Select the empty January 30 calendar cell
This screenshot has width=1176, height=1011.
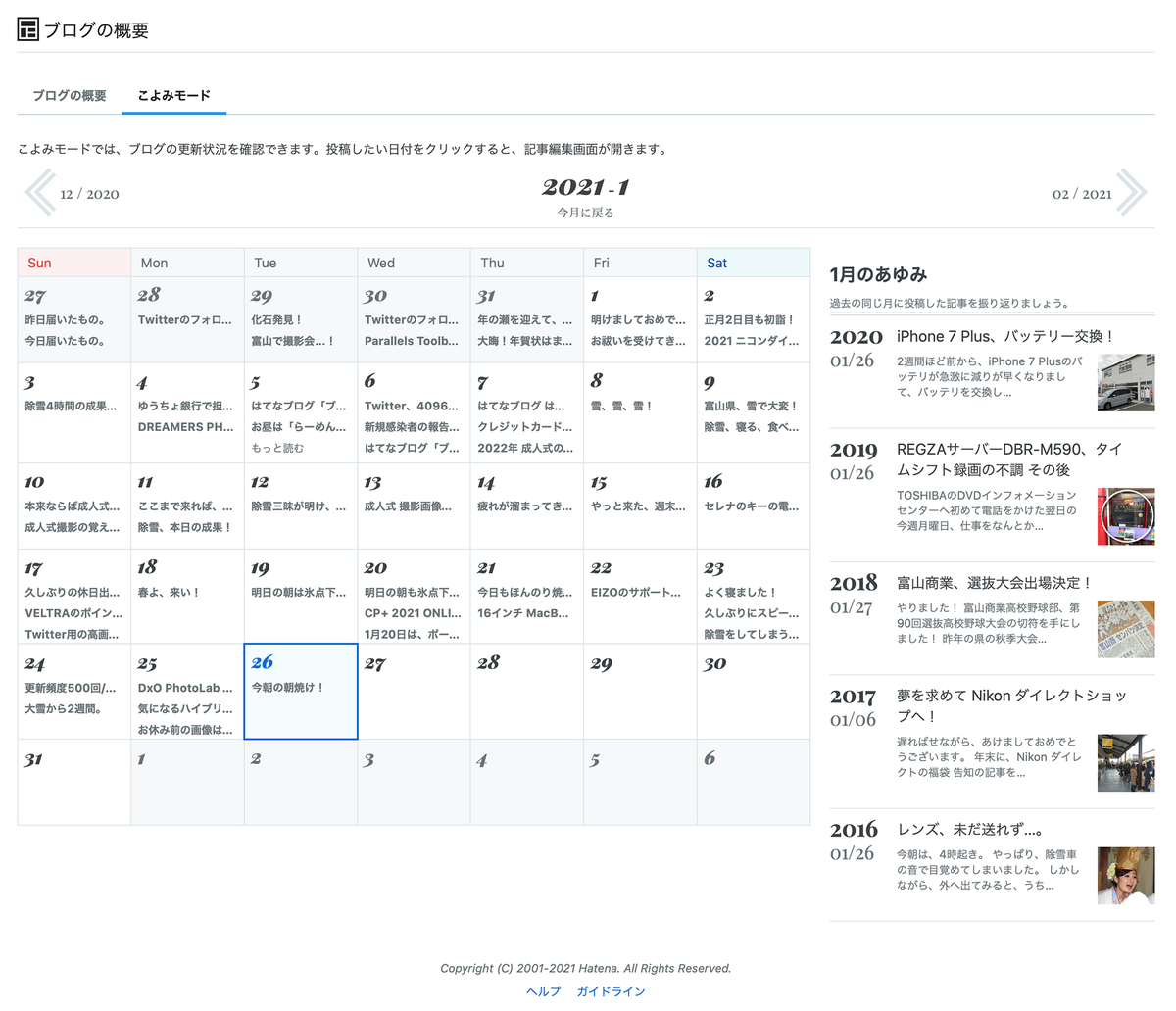click(754, 692)
